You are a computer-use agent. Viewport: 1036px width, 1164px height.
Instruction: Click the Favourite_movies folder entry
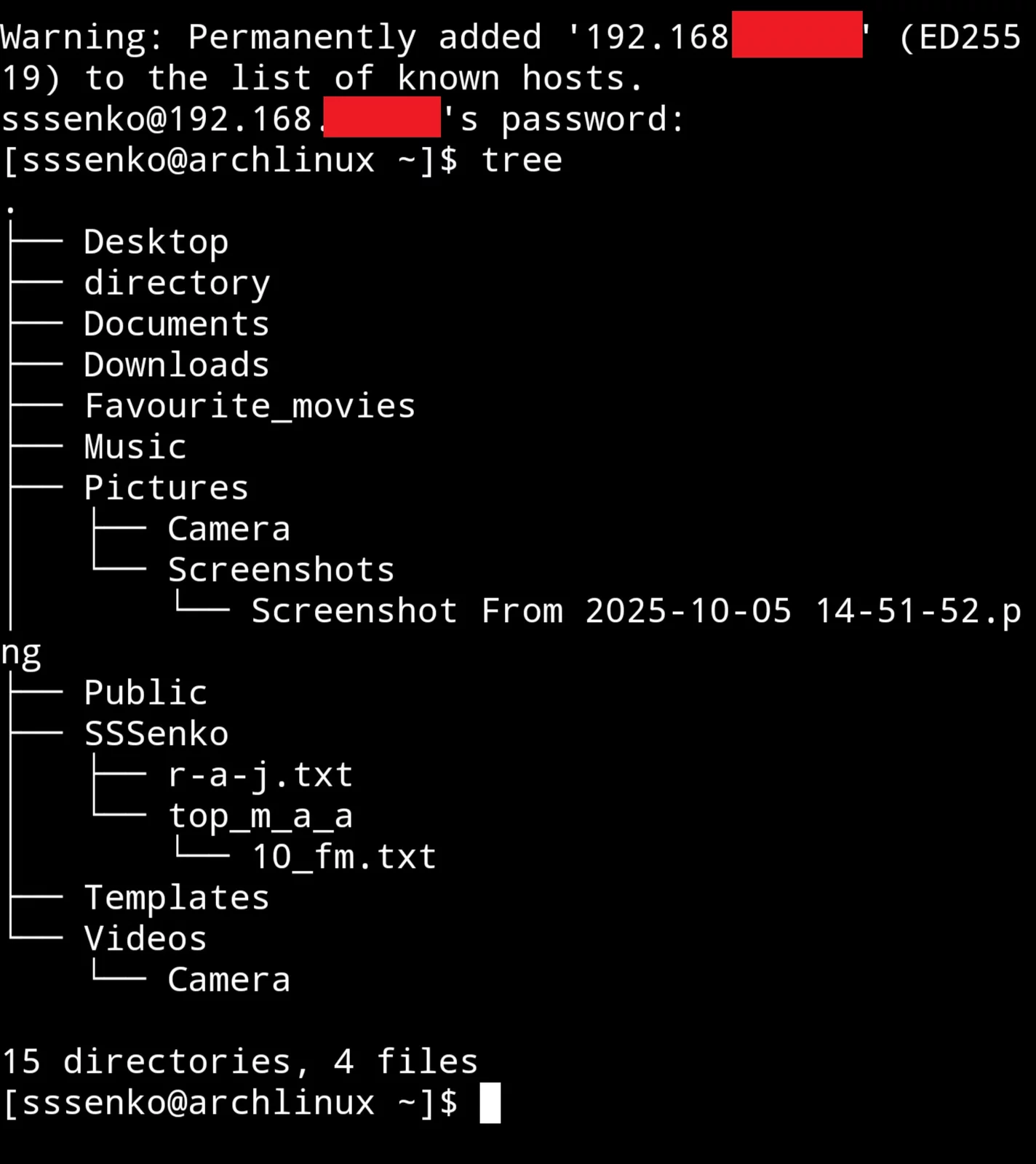pyautogui.click(x=250, y=406)
